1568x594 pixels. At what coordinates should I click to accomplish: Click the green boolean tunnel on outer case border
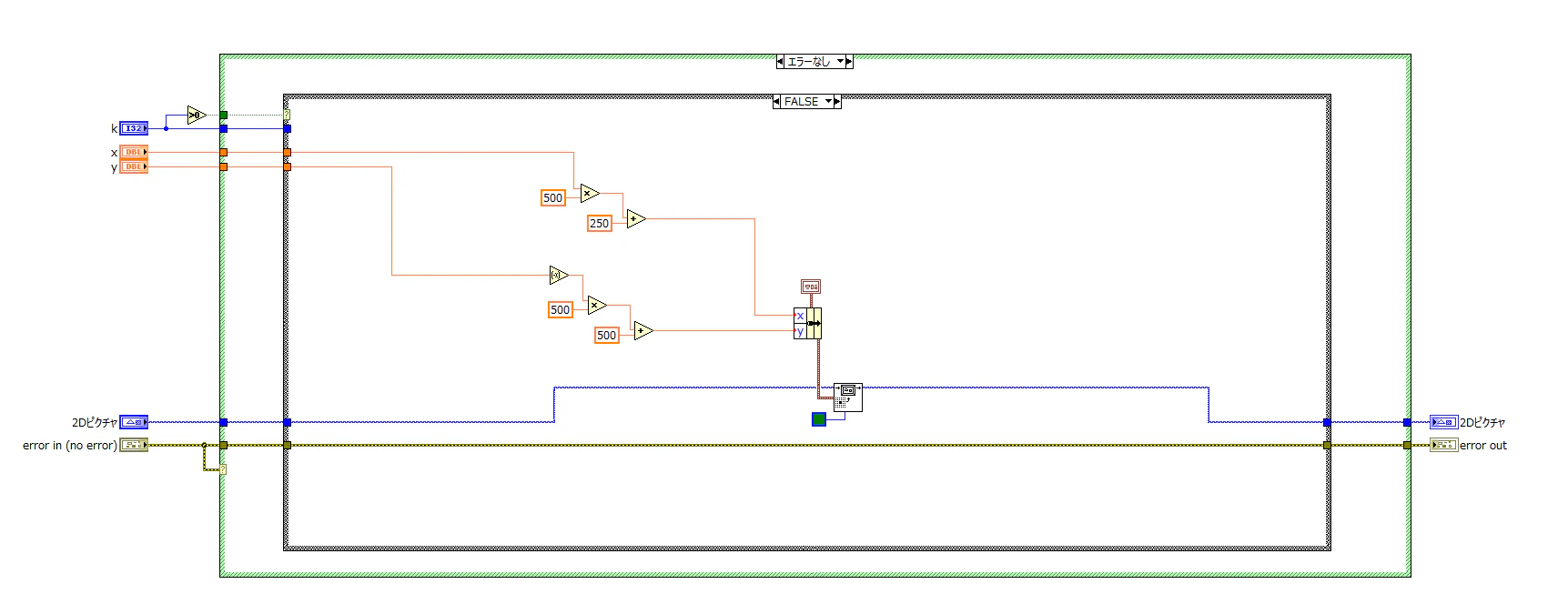click(224, 116)
